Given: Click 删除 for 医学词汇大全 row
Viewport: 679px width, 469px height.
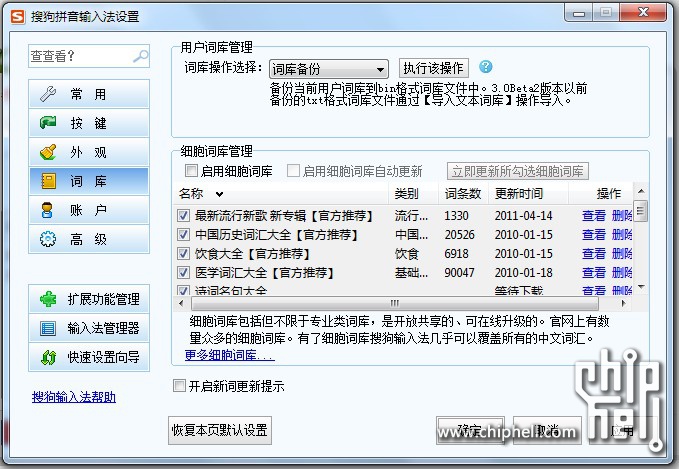Looking at the screenshot, I should [x=622, y=272].
